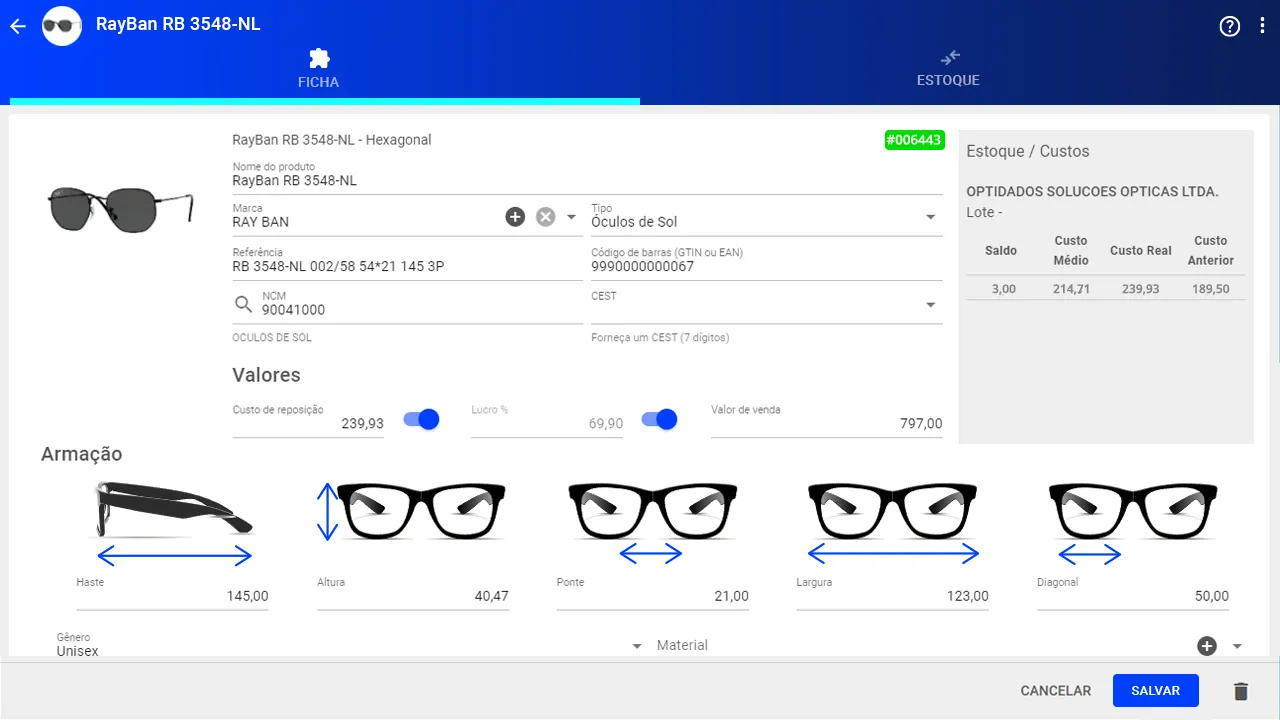
Task: Add a Material with the plus icon
Action: [x=1207, y=646]
